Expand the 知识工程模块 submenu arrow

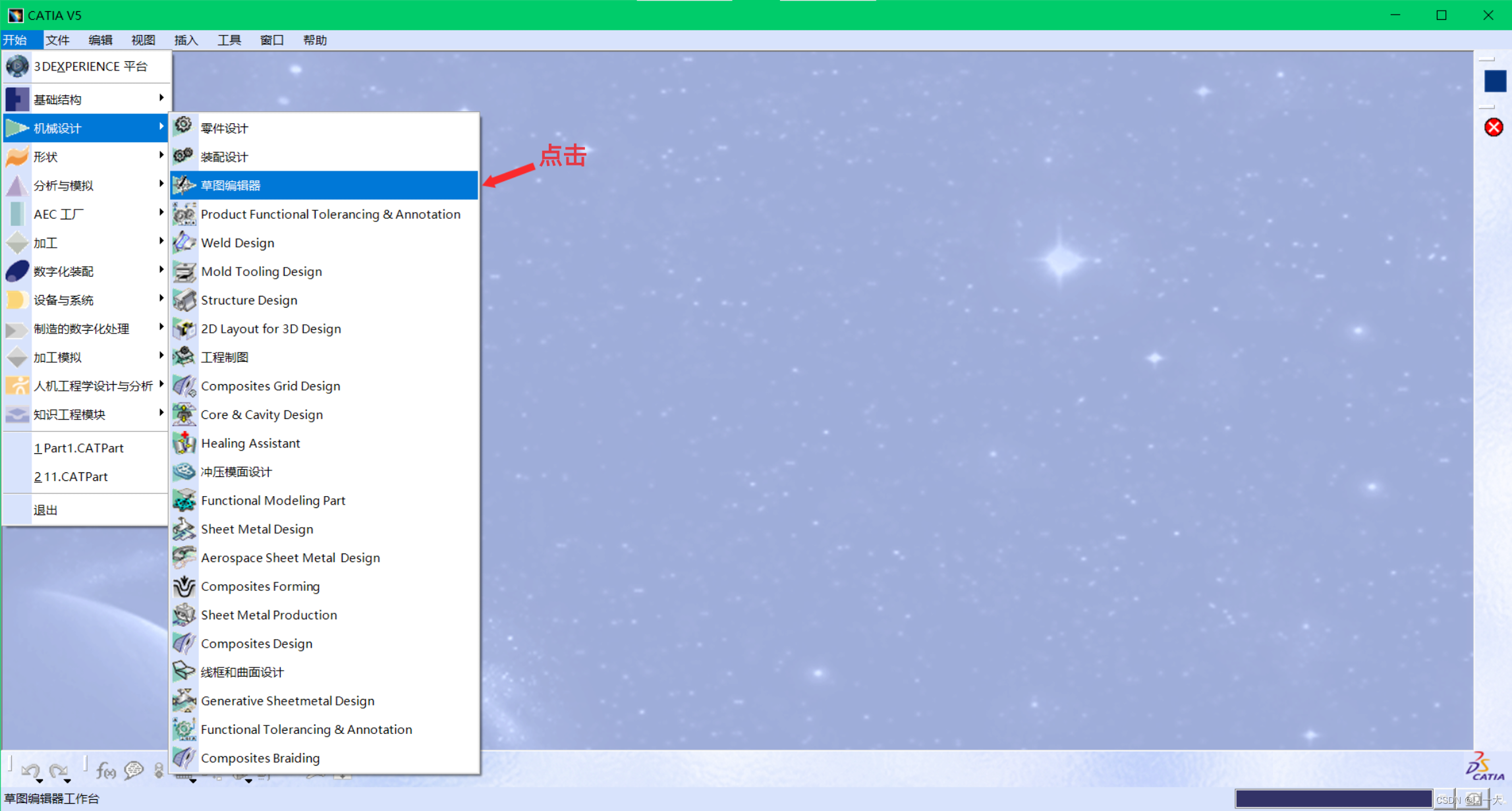tap(161, 413)
